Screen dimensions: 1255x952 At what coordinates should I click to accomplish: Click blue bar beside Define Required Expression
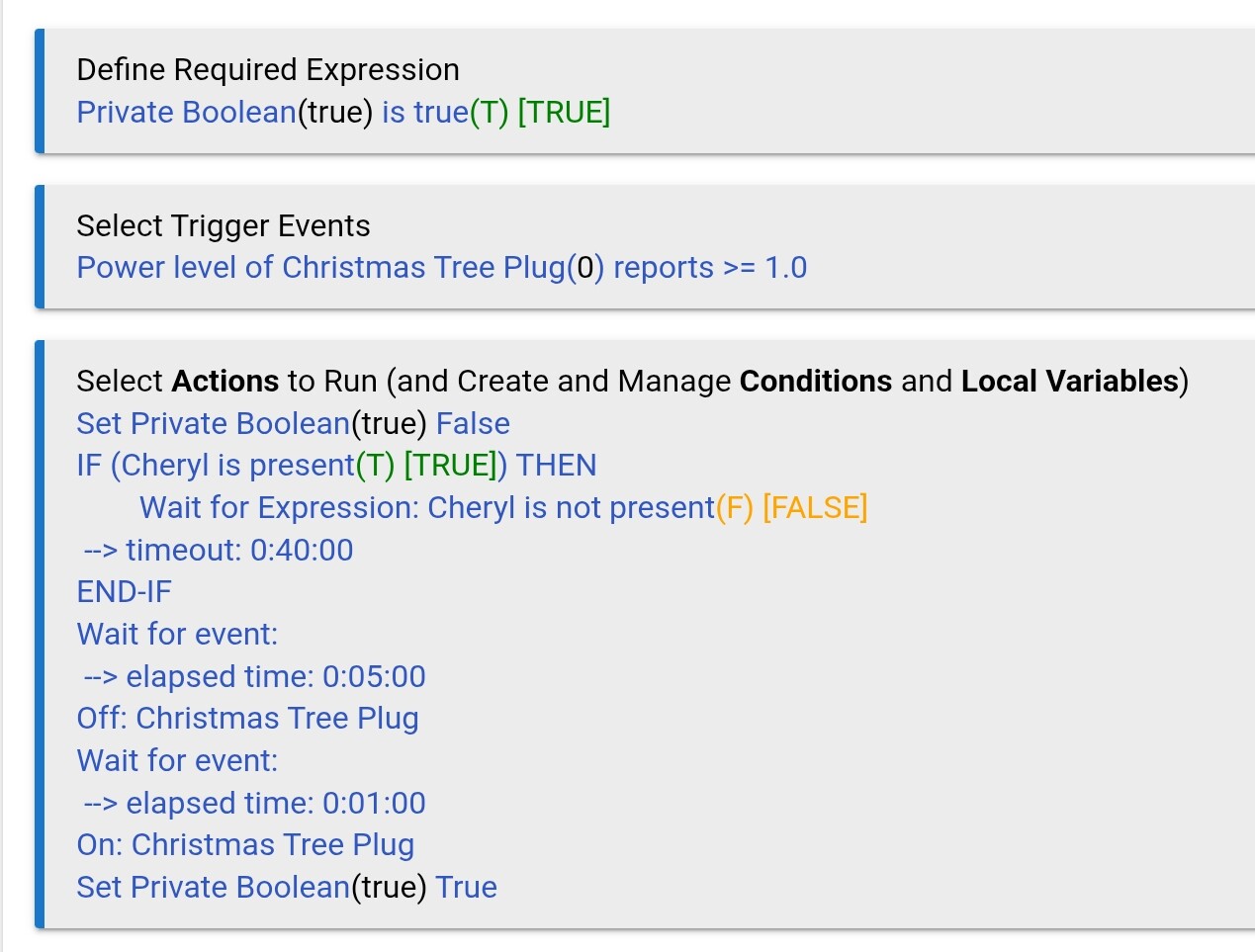pyautogui.click(x=40, y=91)
